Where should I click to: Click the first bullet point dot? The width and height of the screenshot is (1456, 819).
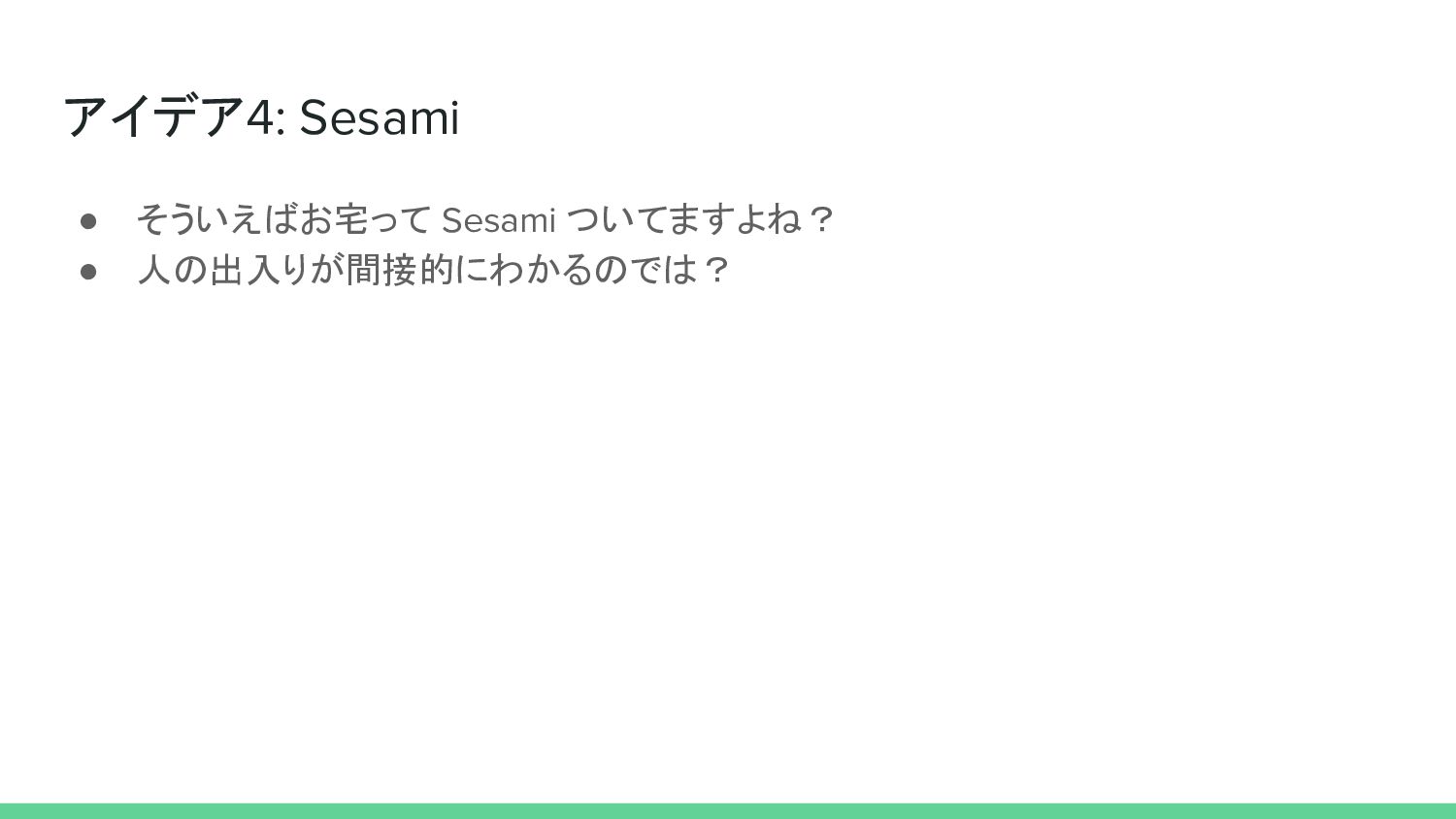[88, 221]
